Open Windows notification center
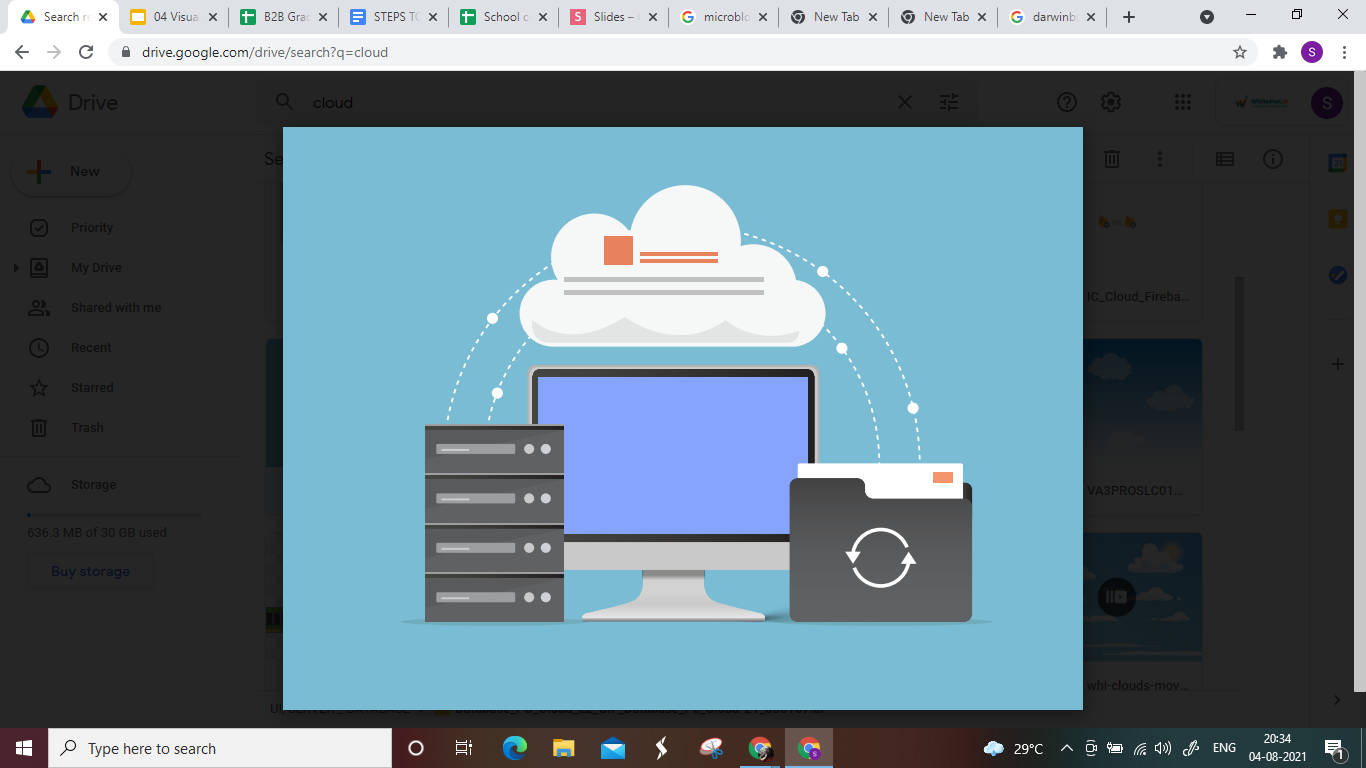This screenshot has width=1366, height=768. point(1334,748)
